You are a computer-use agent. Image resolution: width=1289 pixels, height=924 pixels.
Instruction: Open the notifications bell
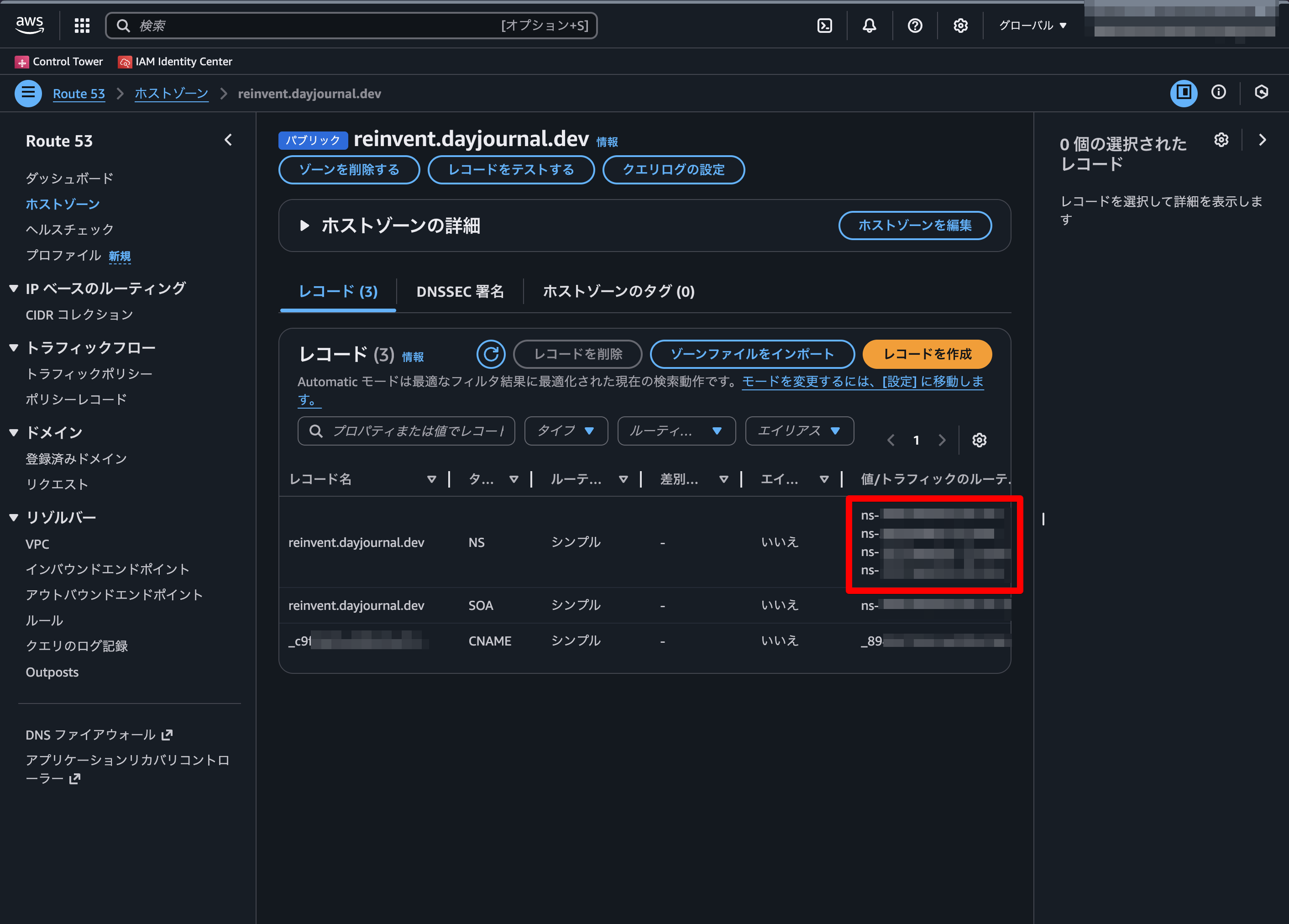869,26
